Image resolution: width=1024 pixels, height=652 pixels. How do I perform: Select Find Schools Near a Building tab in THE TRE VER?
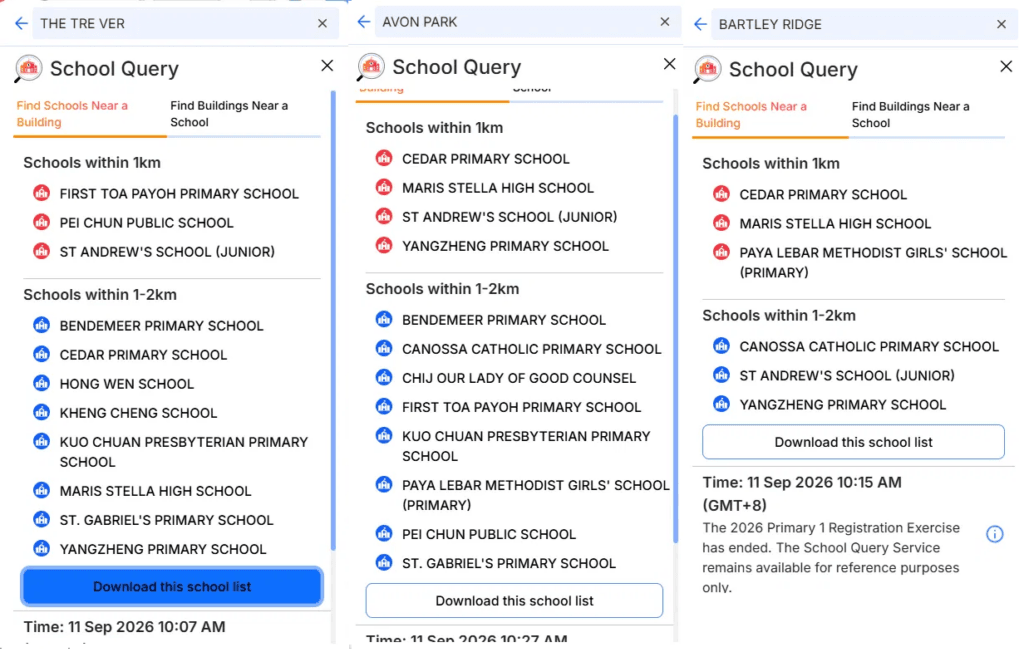coord(89,114)
